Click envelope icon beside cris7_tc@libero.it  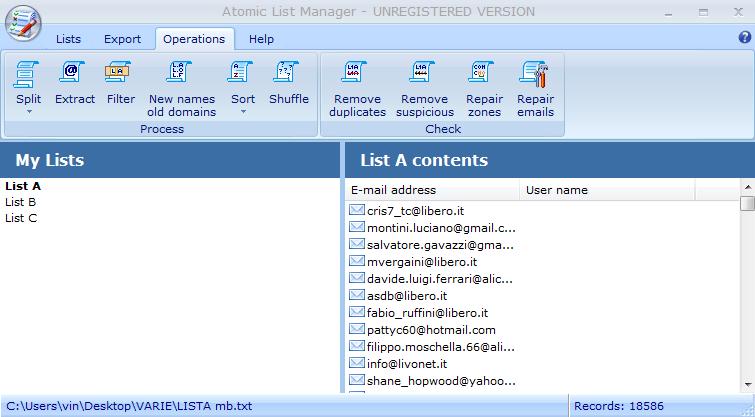coord(357,210)
